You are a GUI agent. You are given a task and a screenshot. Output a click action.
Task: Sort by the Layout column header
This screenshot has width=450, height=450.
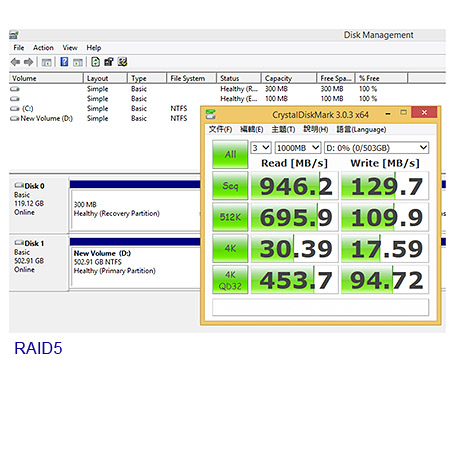click(x=105, y=78)
